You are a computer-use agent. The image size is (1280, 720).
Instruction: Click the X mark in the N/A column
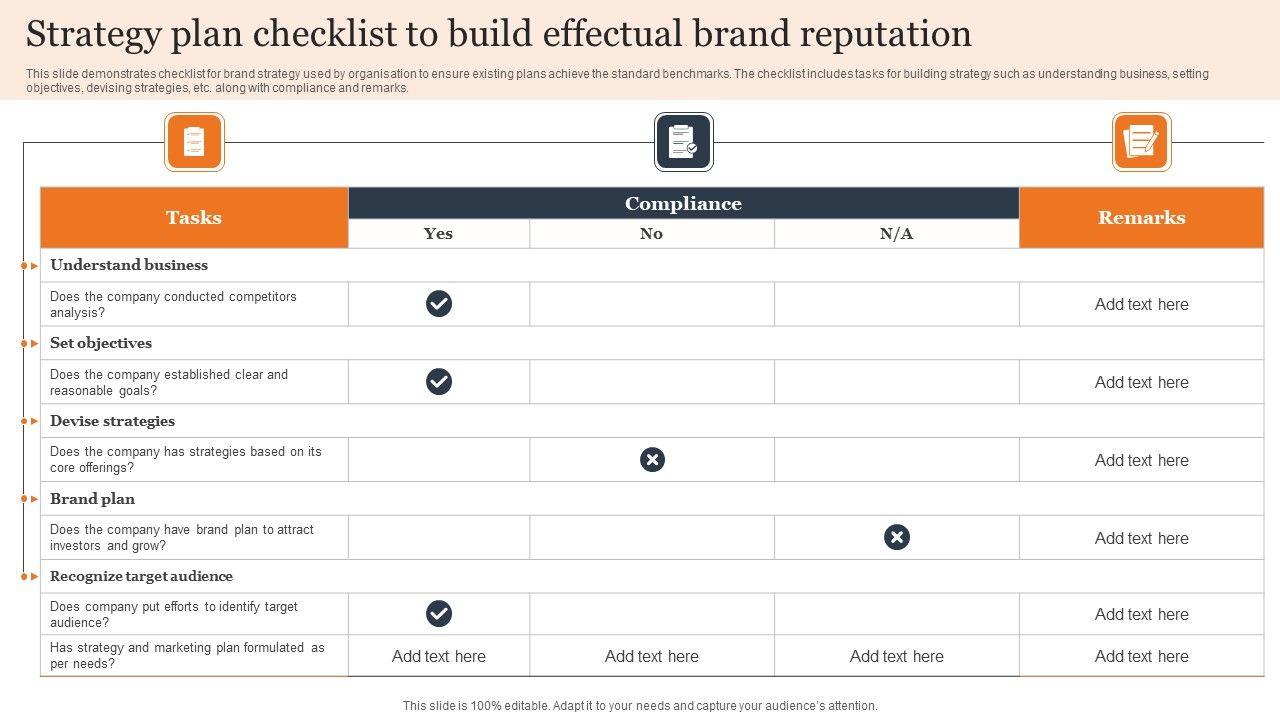click(897, 538)
